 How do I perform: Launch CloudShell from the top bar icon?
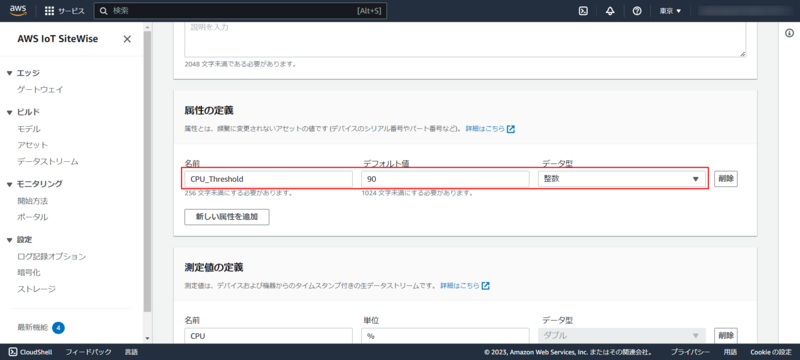click(583, 11)
